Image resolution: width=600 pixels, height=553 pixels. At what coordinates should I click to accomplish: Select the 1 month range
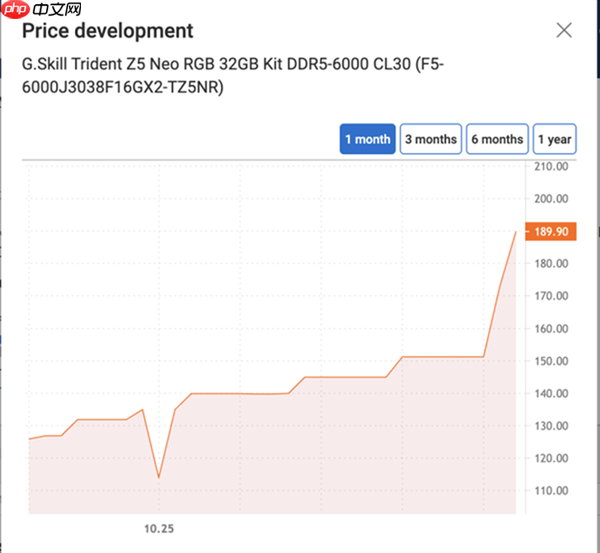pos(368,139)
